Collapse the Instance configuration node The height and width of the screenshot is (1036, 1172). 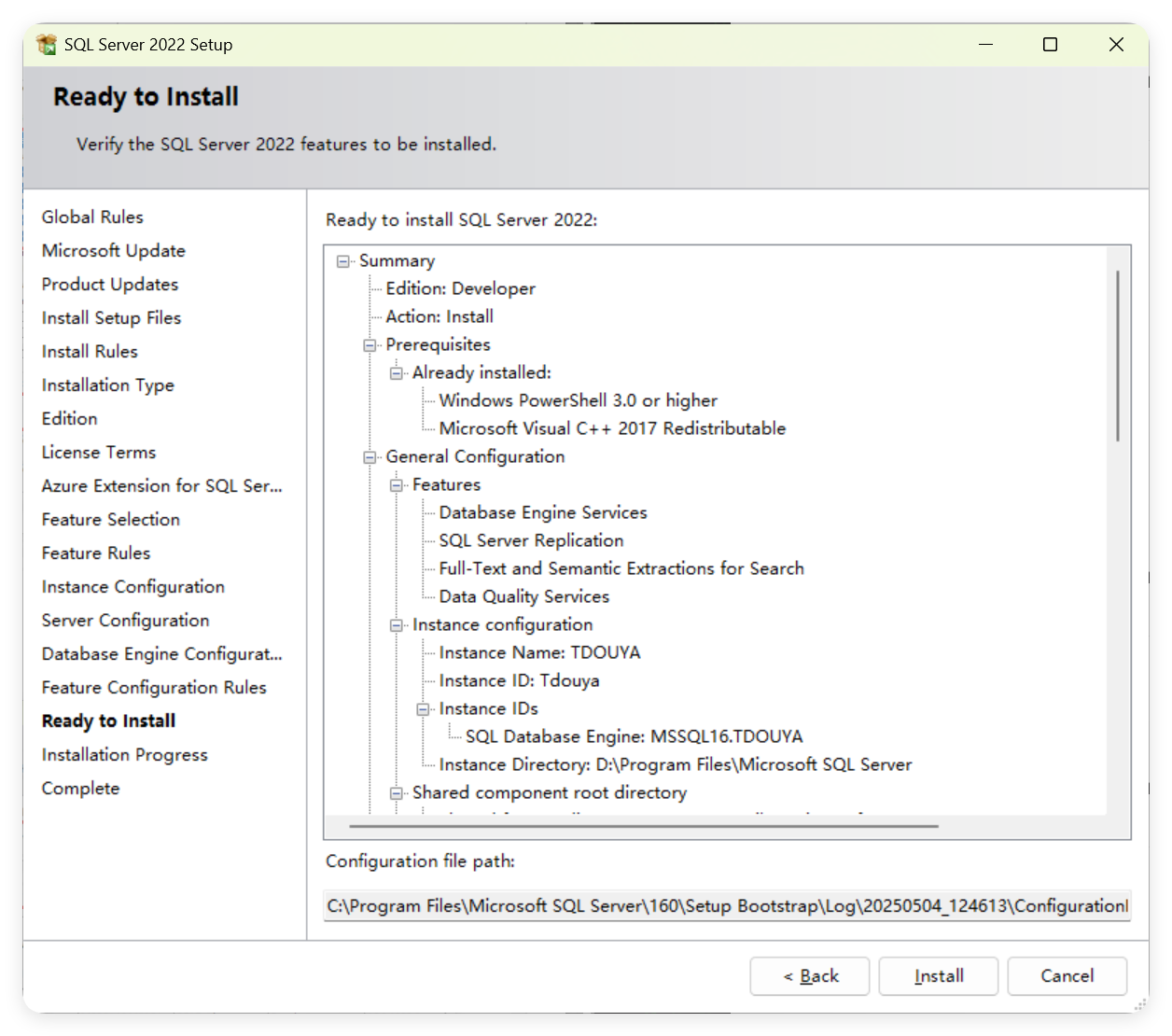click(397, 625)
